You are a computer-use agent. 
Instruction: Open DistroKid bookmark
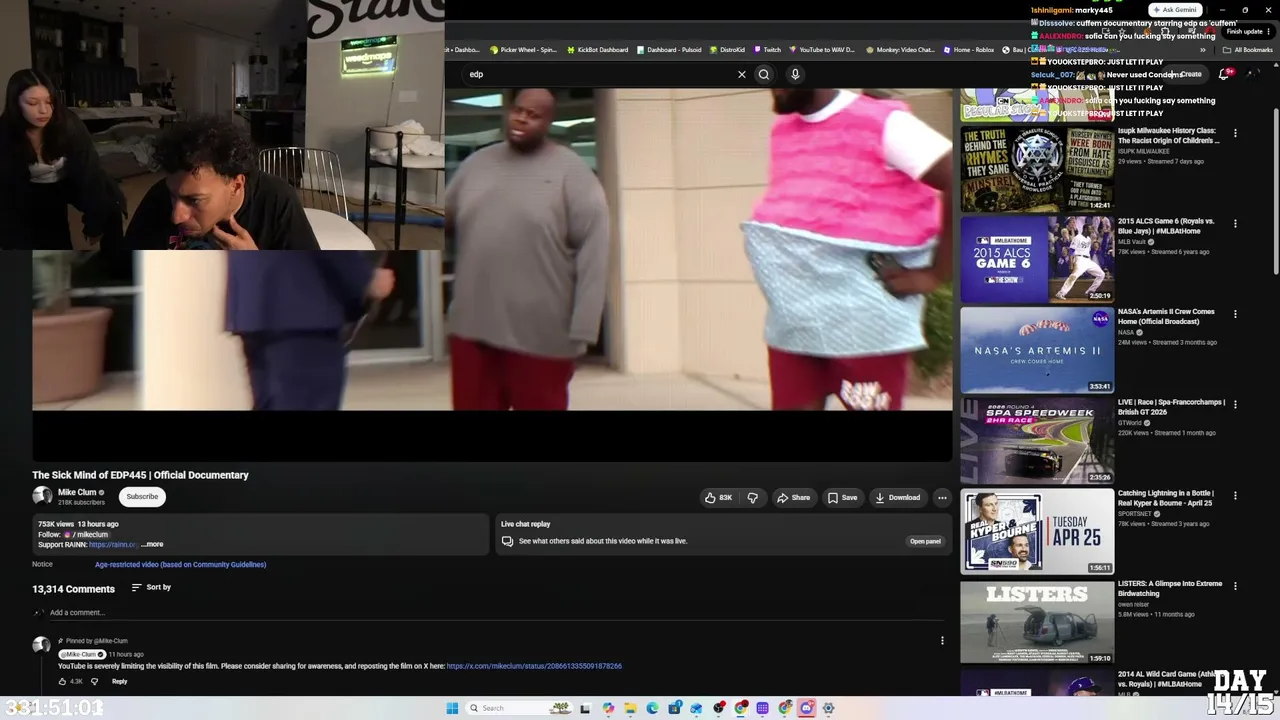pyautogui.click(x=727, y=49)
